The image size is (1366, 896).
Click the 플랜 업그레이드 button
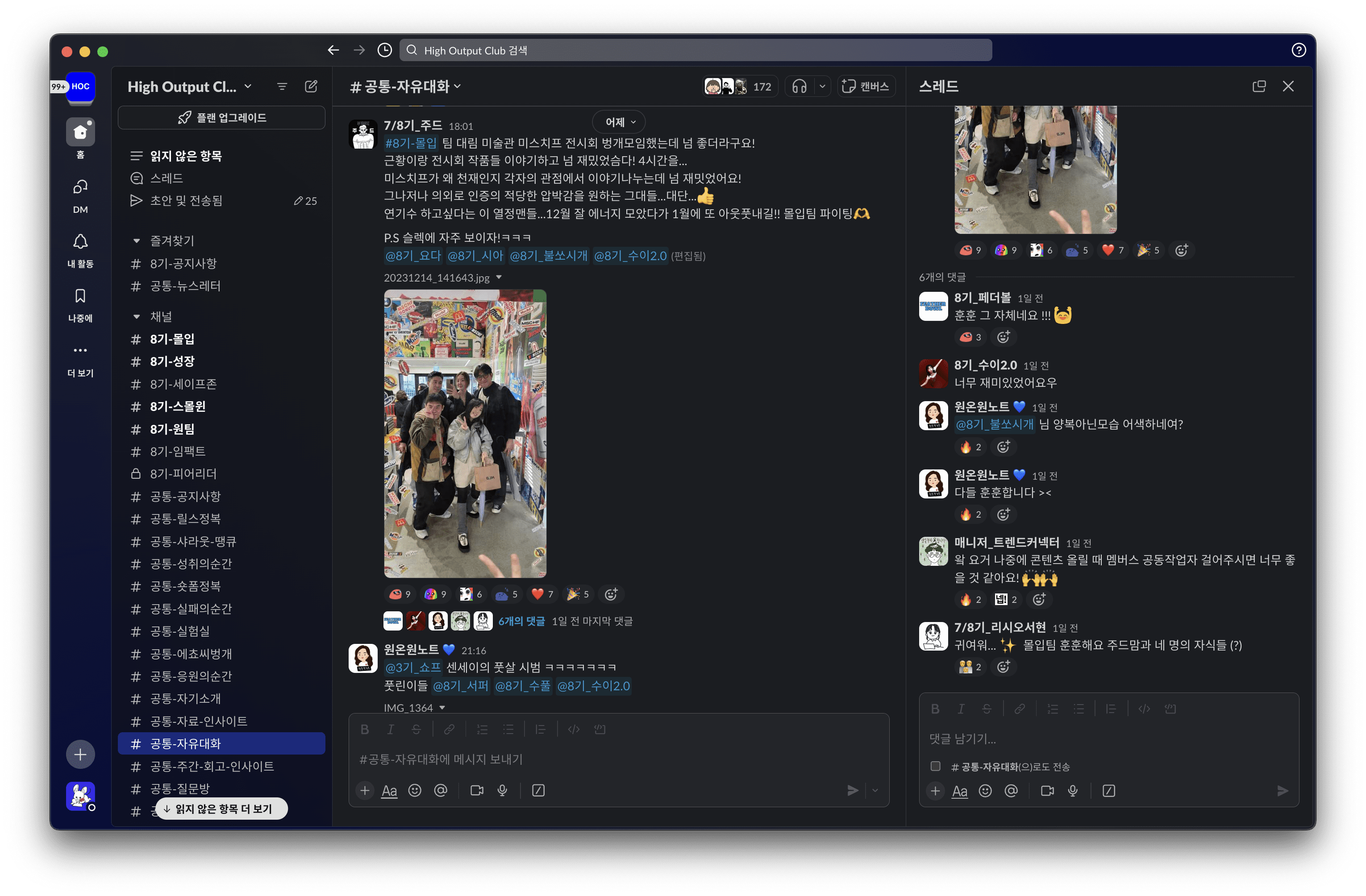(x=221, y=118)
